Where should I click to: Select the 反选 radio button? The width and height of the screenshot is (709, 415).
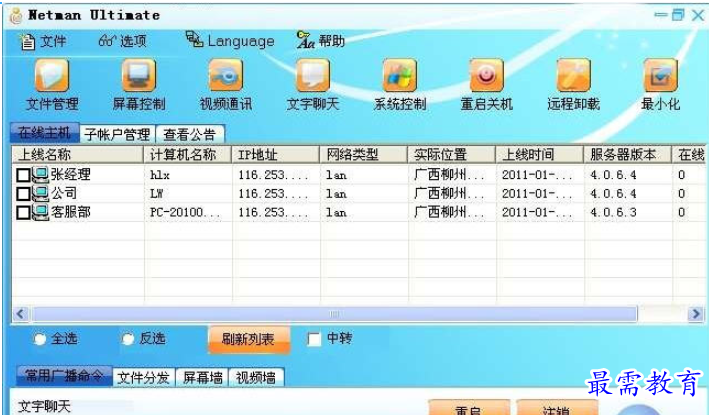[x=128, y=339]
